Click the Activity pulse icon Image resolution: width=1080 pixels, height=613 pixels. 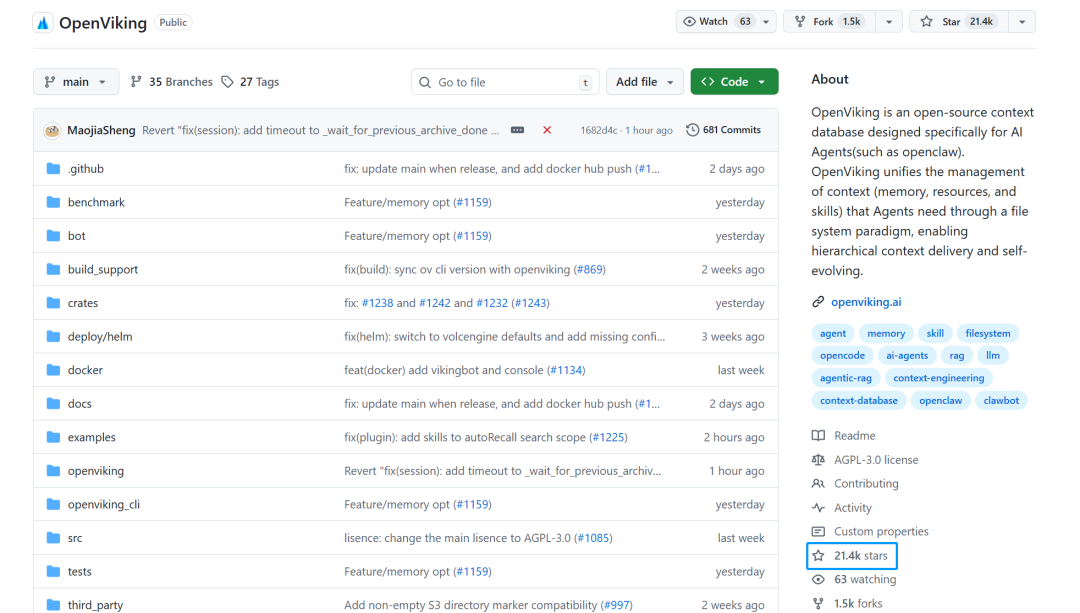pos(818,508)
